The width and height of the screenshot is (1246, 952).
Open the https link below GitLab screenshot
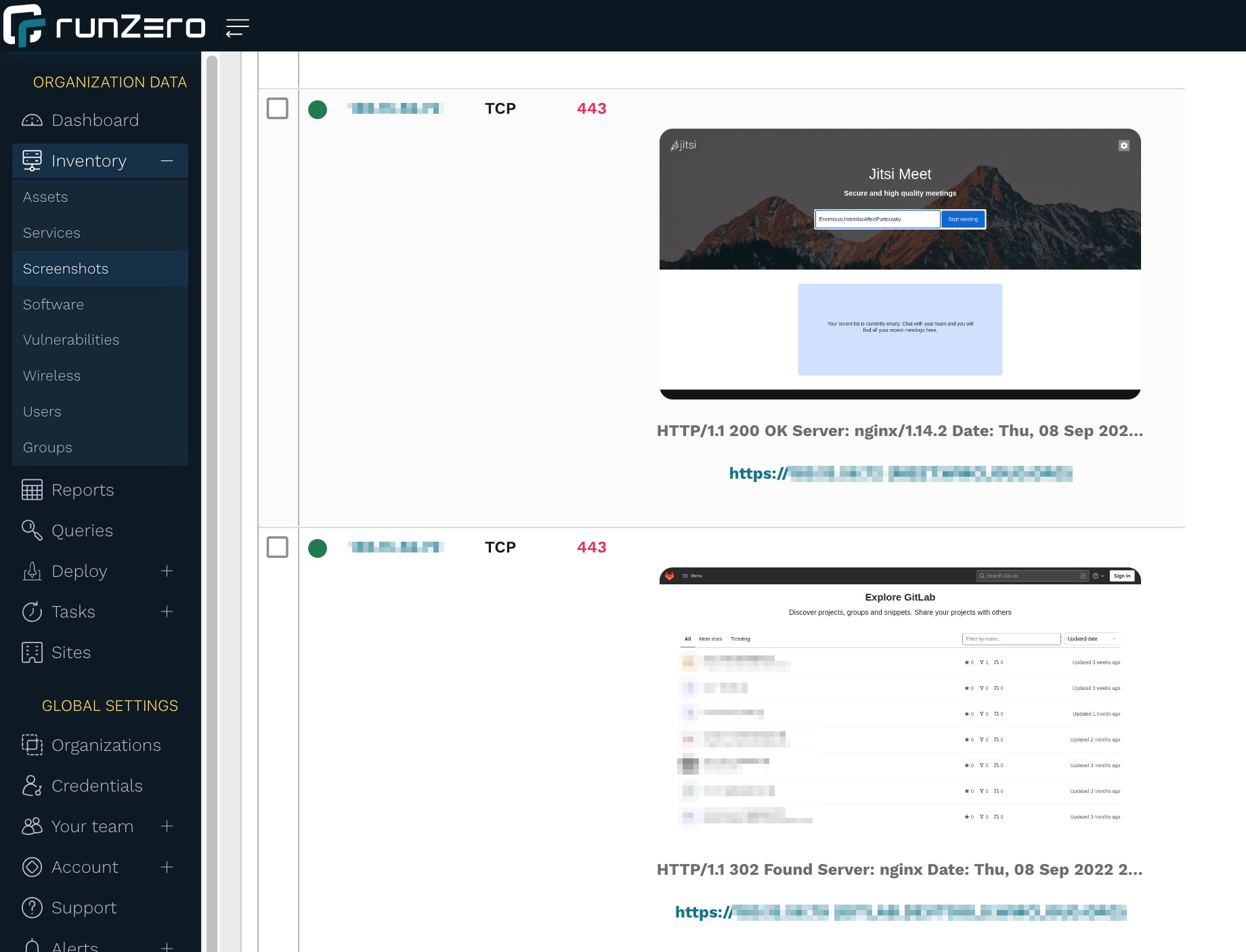point(901,912)
